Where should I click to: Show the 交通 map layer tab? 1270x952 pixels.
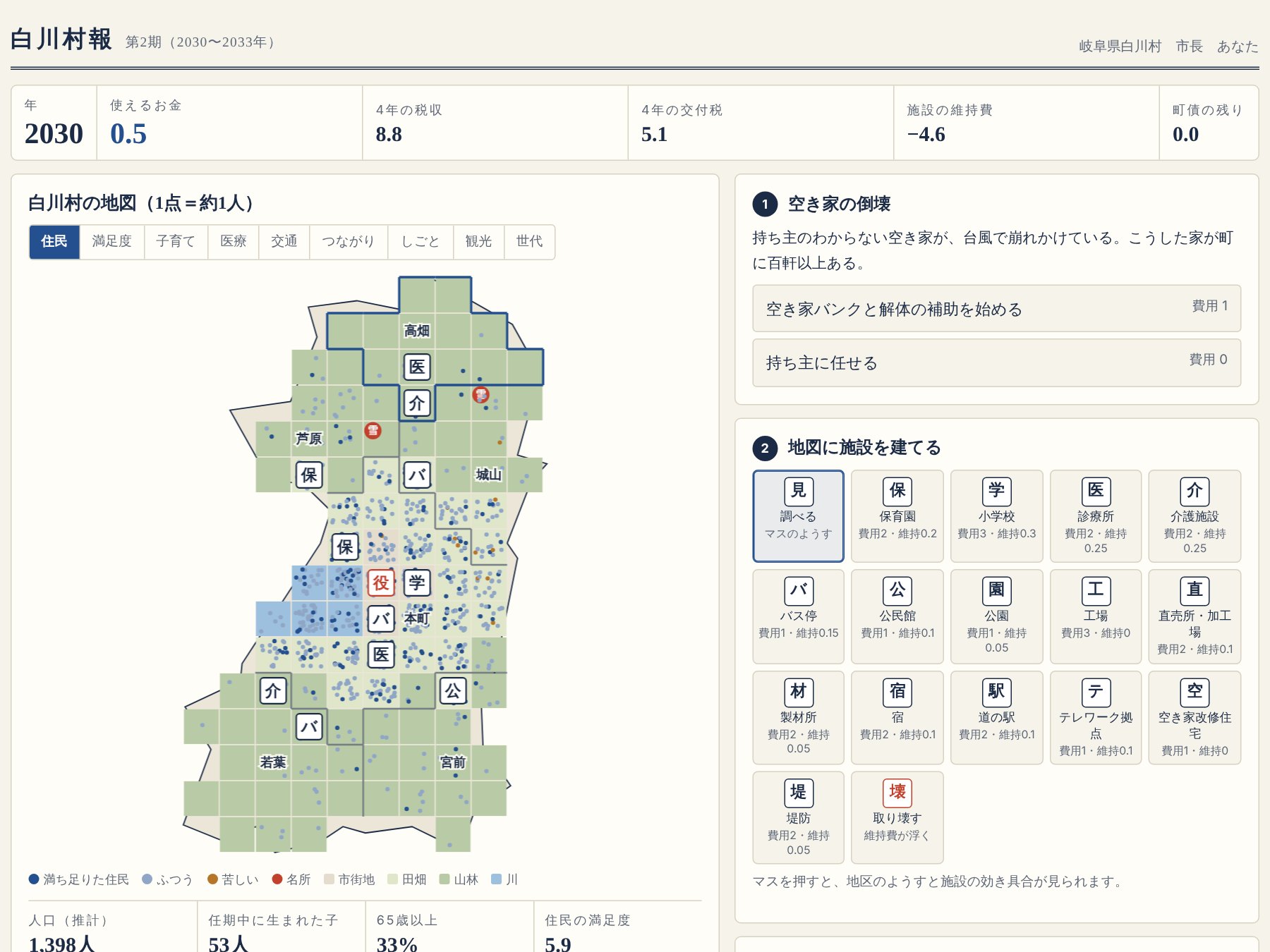tap(284, 242)
